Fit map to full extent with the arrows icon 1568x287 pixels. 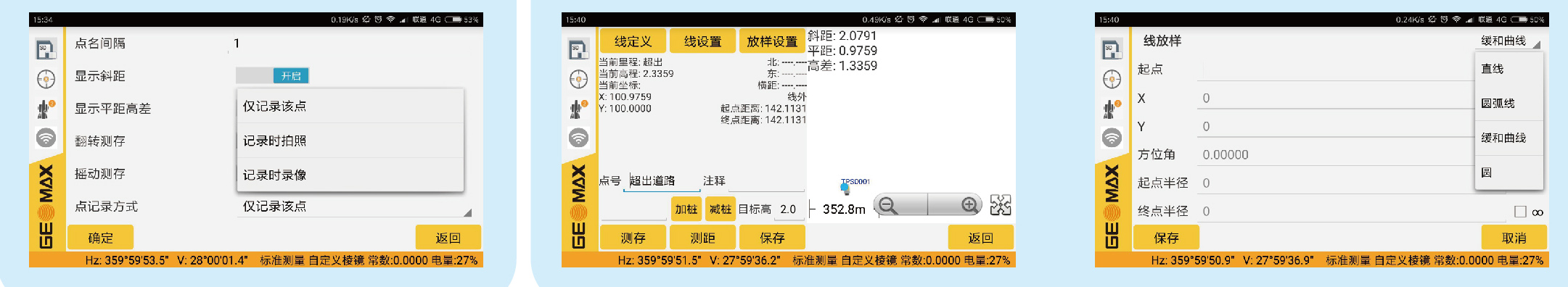point(1001,206)
